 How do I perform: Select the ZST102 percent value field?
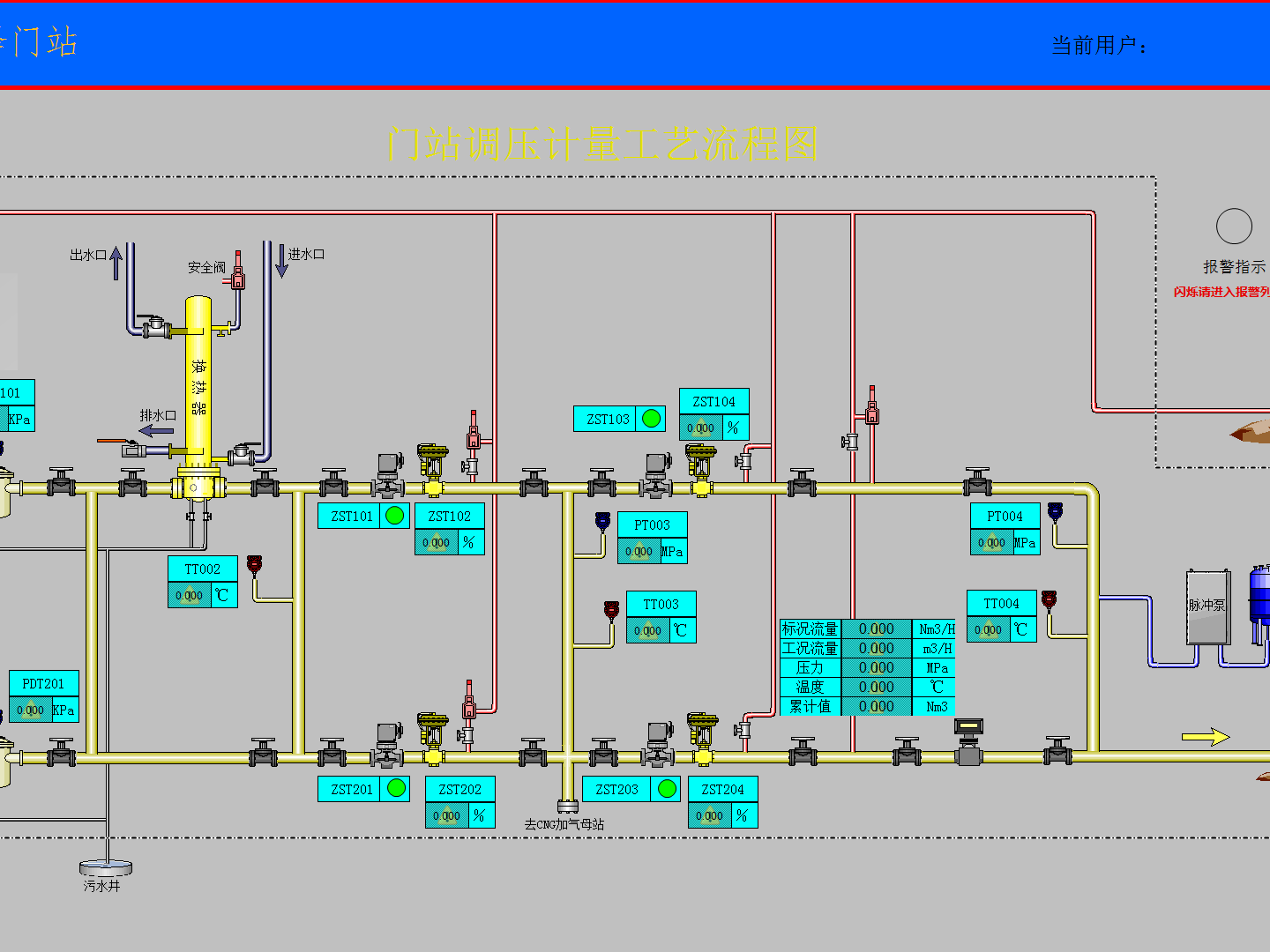(x=437, y=542)
